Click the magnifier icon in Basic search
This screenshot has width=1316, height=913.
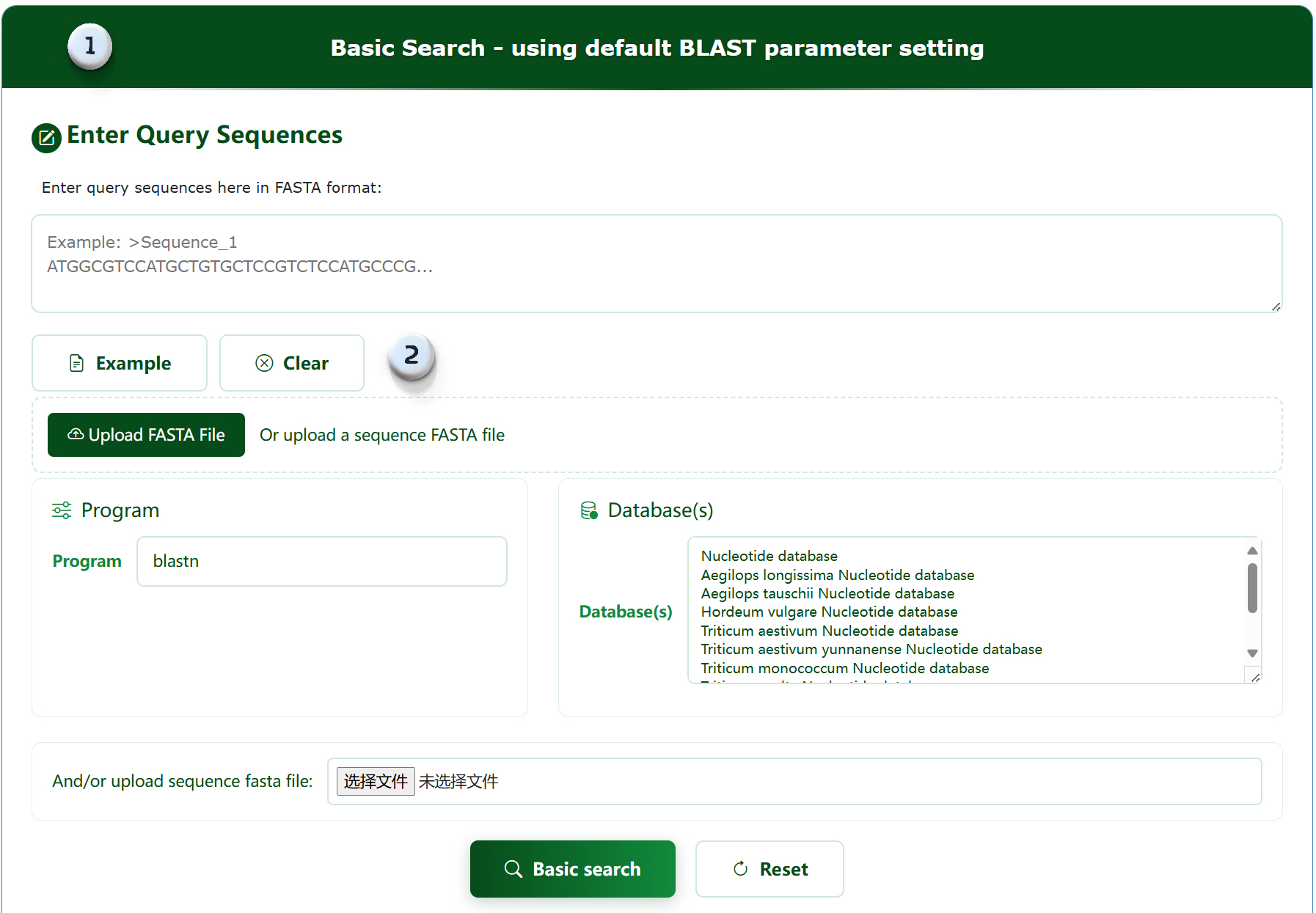(x=513, y=869)
